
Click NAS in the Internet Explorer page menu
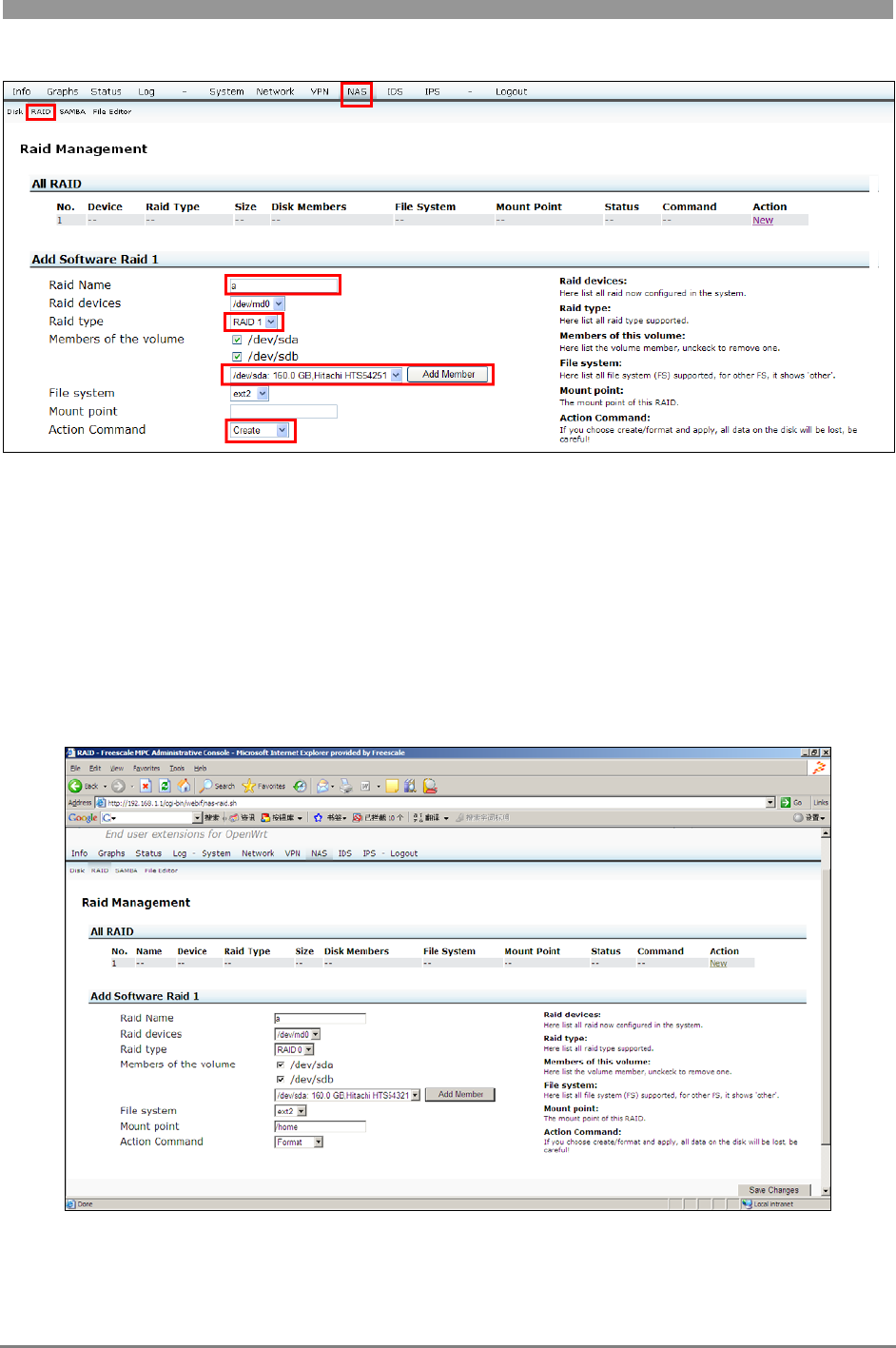pyautogui.click(x=319, y=853)
